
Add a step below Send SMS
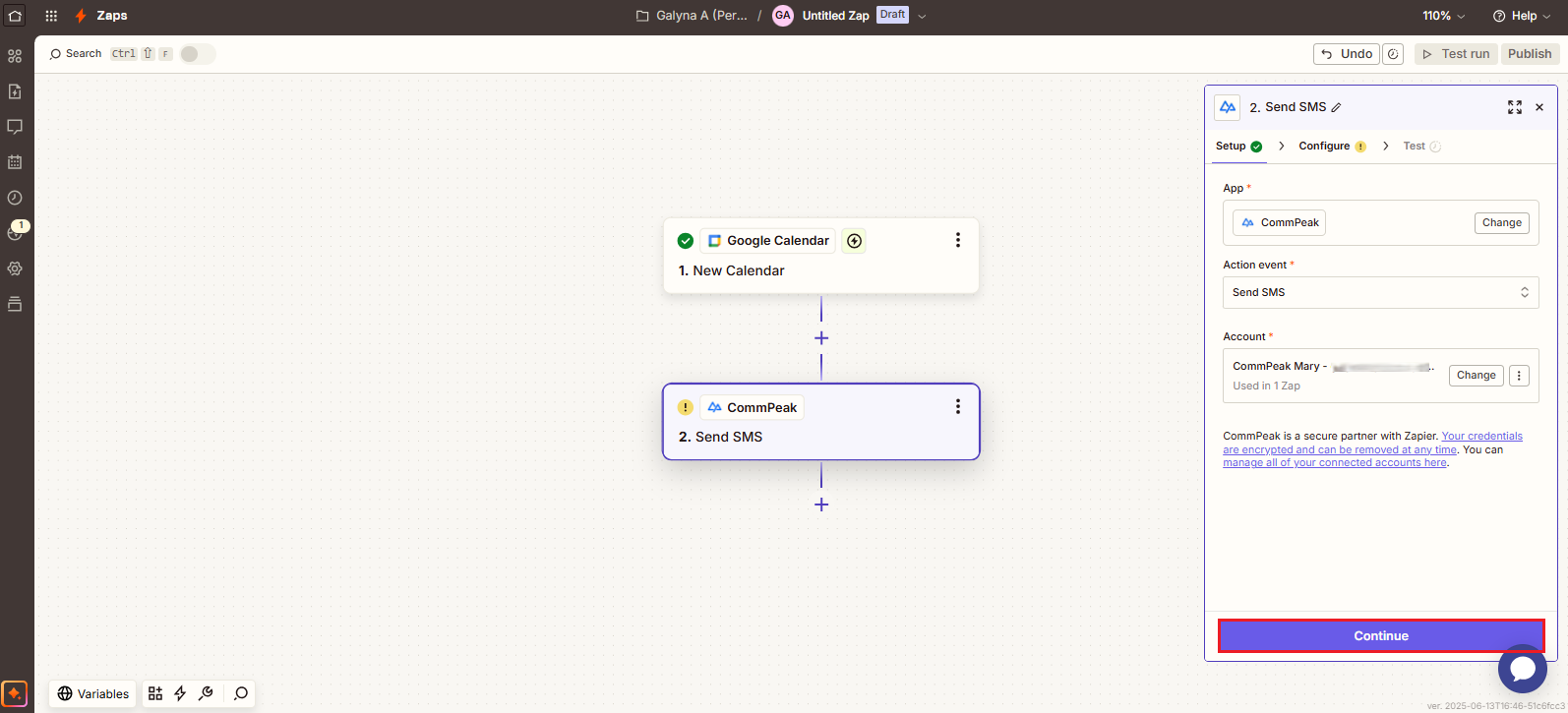(821, 505)
